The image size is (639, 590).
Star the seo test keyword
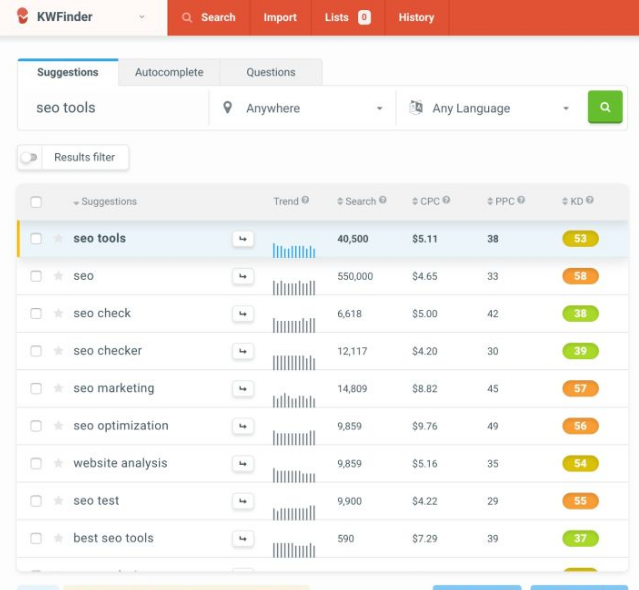coord(58,500)
